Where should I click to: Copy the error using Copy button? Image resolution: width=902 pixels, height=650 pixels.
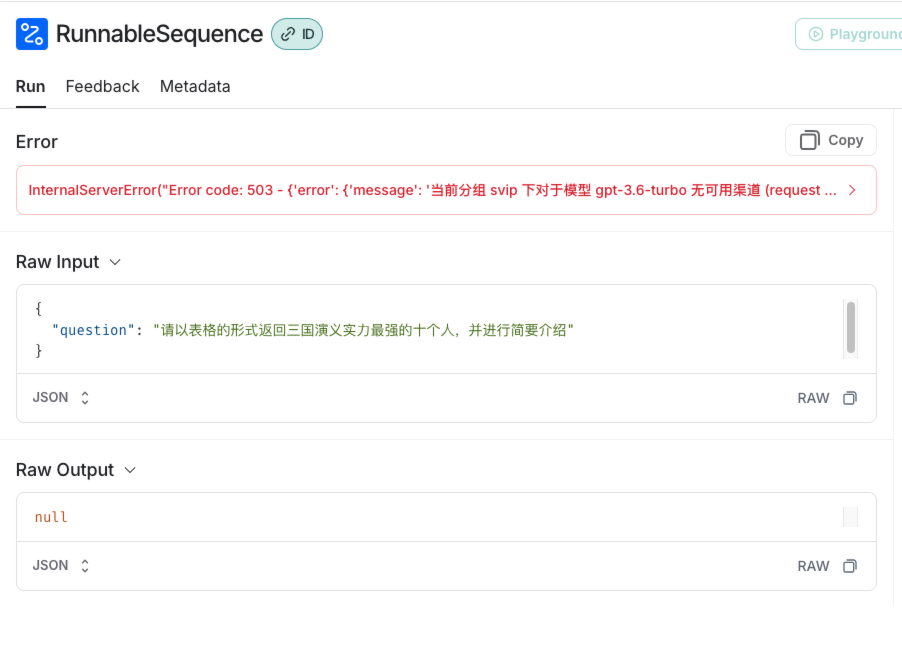point(831,140)
